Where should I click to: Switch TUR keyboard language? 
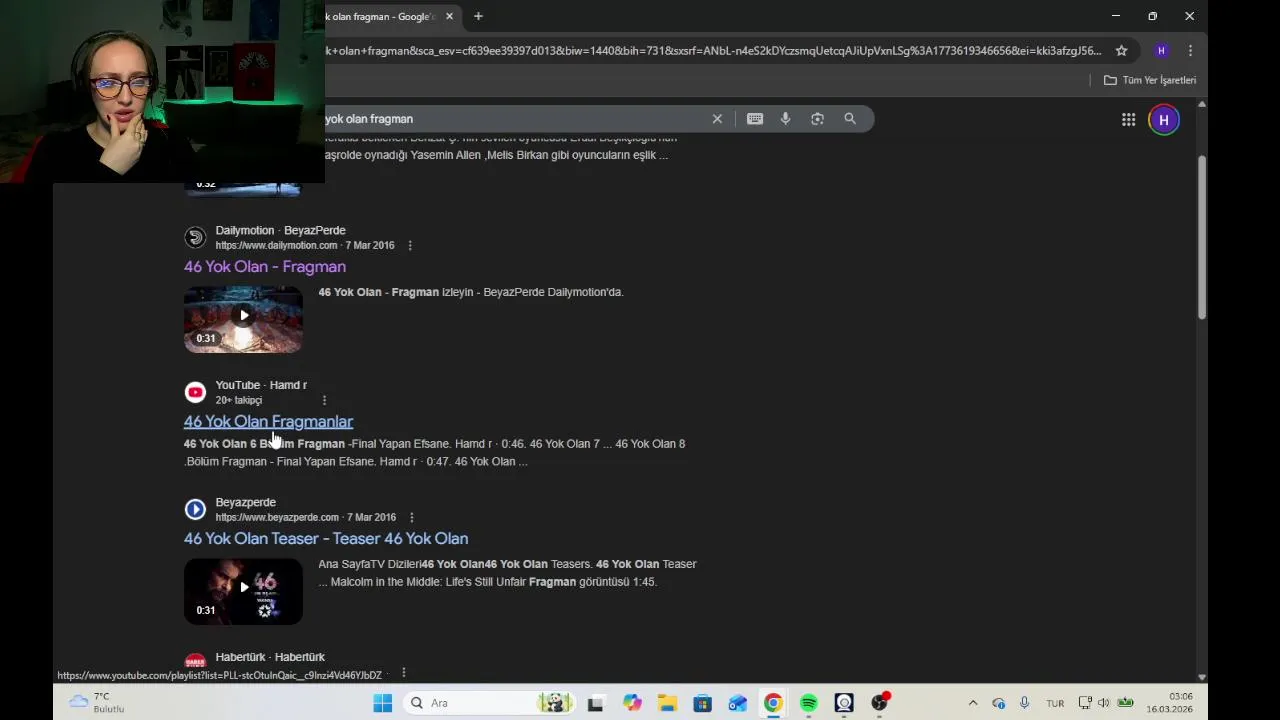click(1055, 703)
